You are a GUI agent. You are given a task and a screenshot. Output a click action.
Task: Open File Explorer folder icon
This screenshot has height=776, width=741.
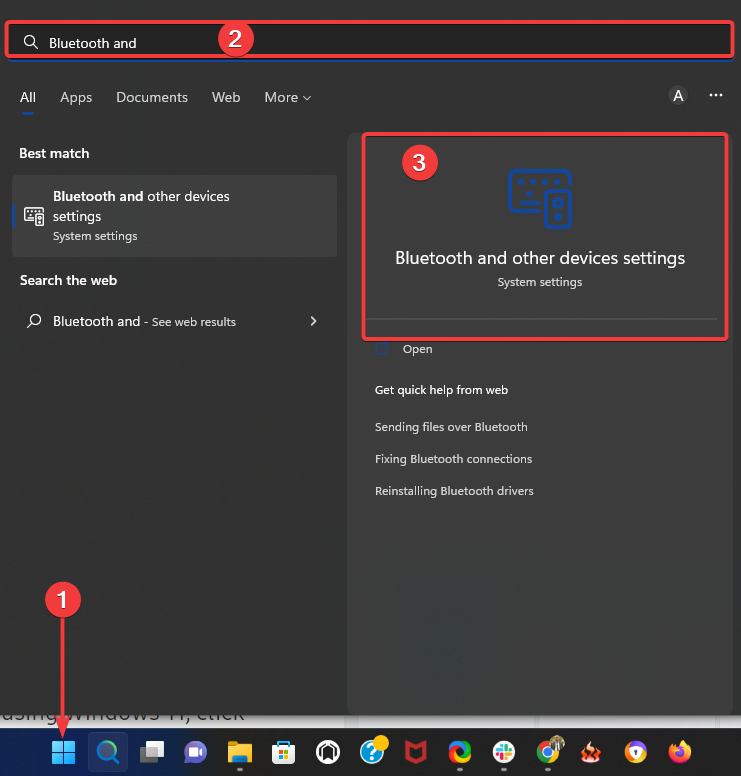click(x=240, y=752)
